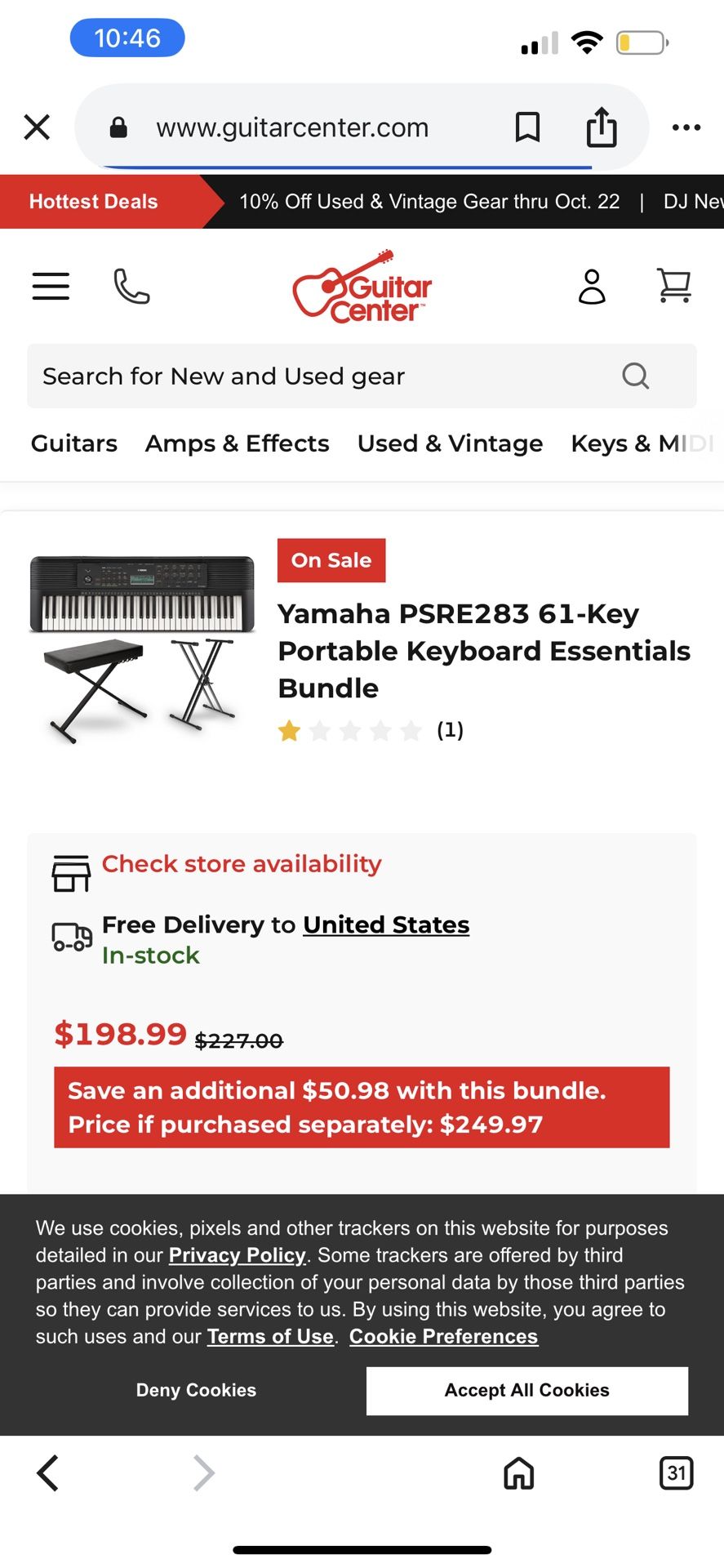Click the Guitar Center logo
This screenshot has height=1568, width=724.
point(362,286)
